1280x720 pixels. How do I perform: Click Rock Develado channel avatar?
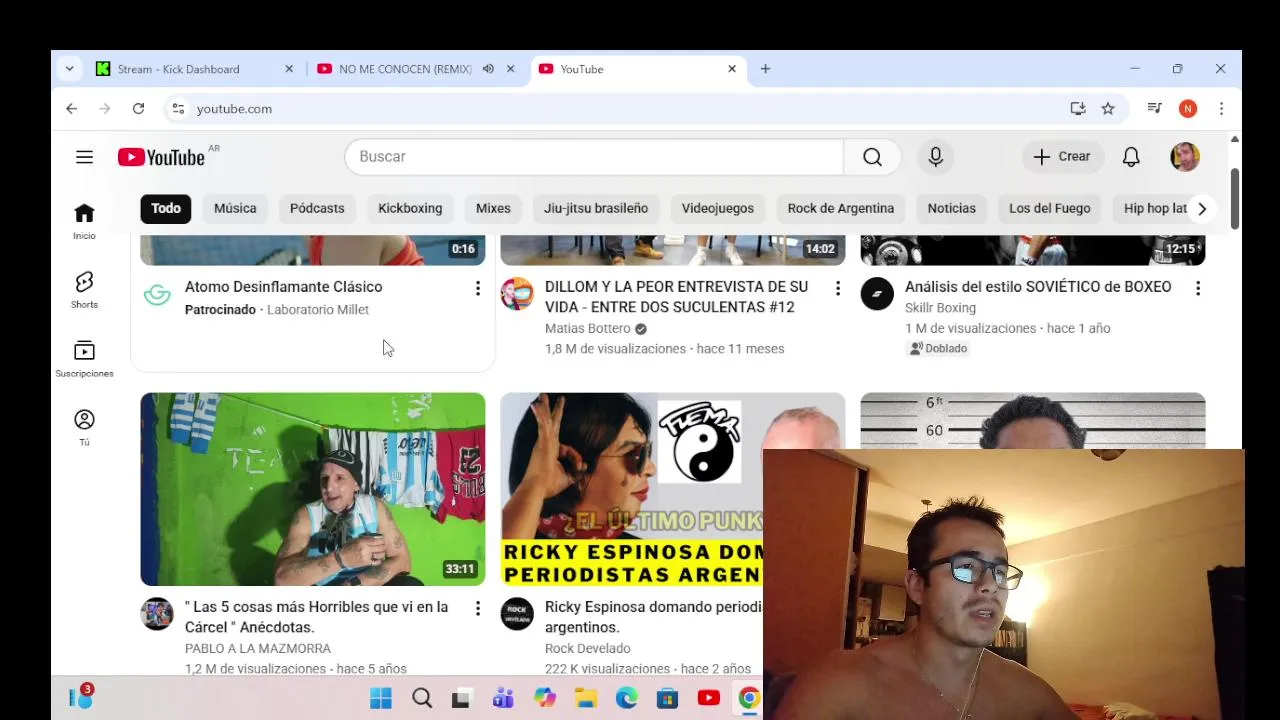(517, 614)
